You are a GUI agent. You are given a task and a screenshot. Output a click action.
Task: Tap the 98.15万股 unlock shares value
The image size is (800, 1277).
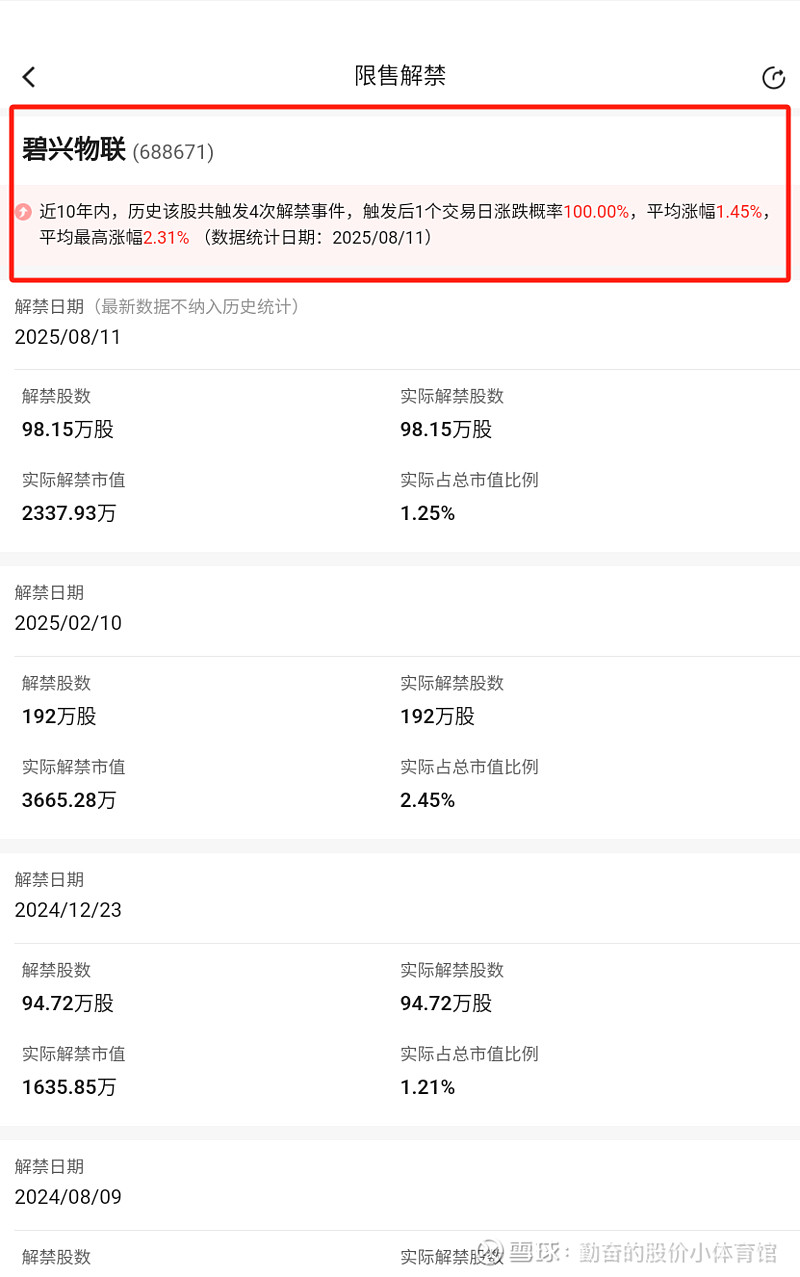tap(68, 430)
